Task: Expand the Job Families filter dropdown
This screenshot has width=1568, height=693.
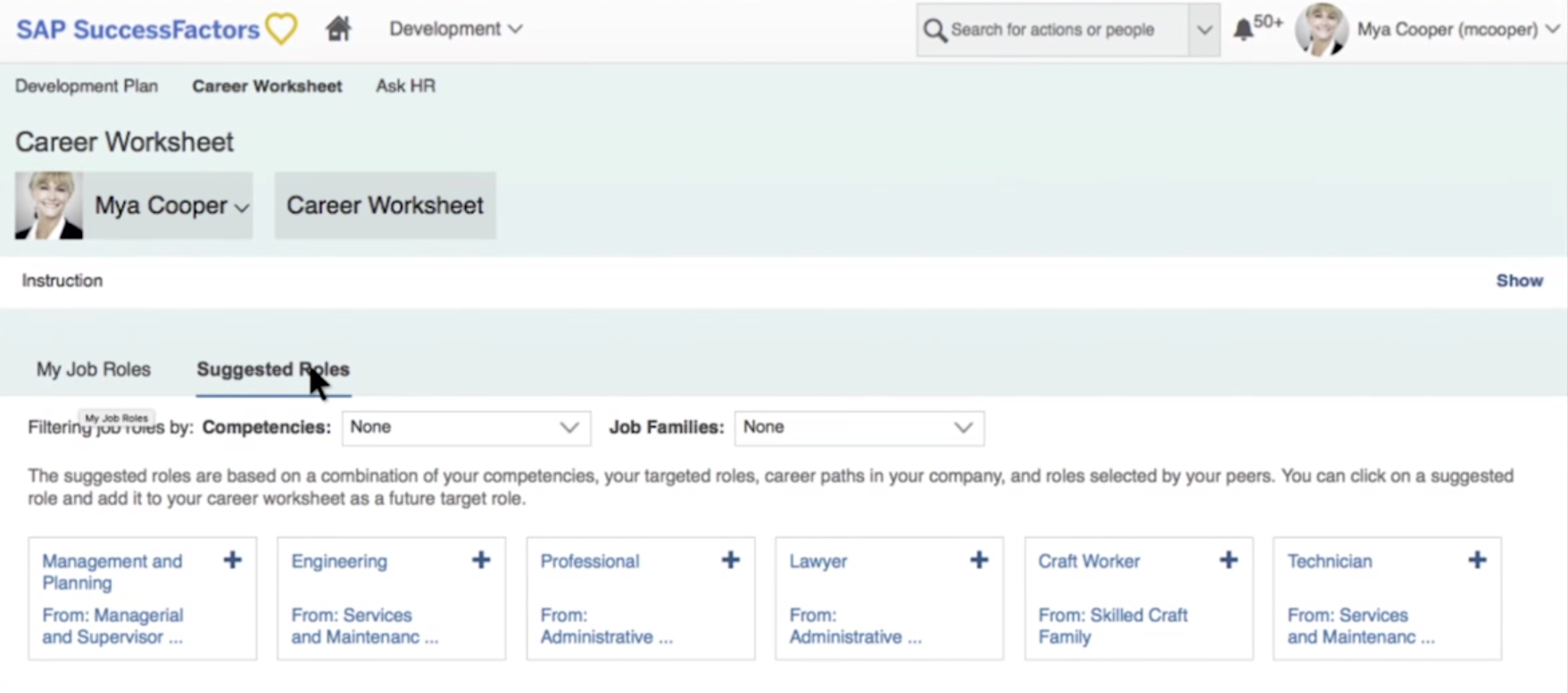Action: [858, 427]
